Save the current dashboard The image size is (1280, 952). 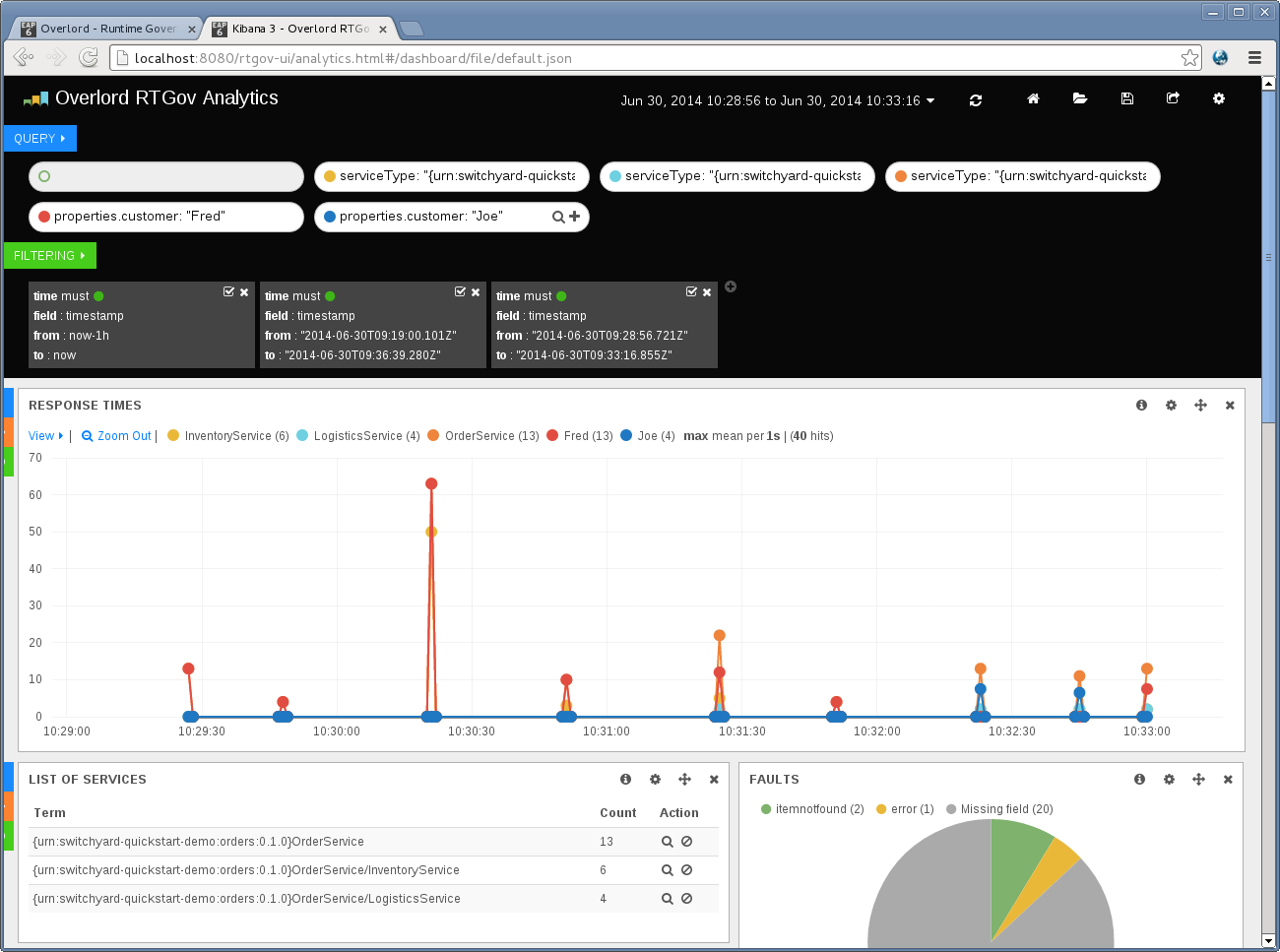pos(1126,99)
